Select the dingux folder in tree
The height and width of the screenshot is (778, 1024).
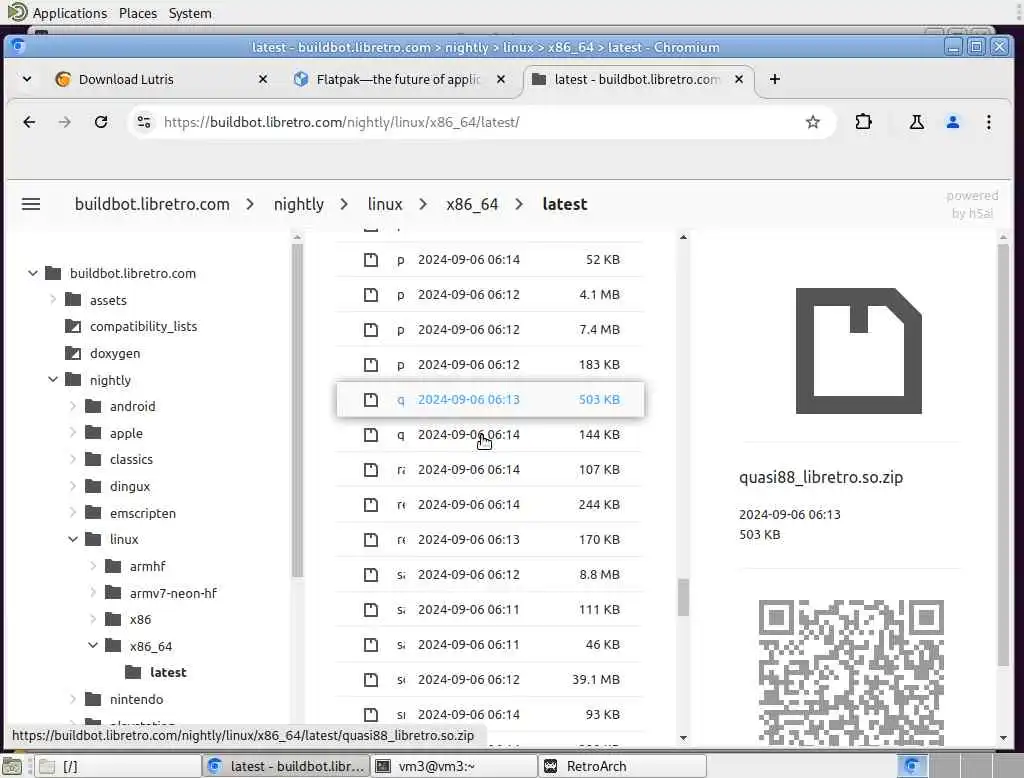click(x=130, y=486)
